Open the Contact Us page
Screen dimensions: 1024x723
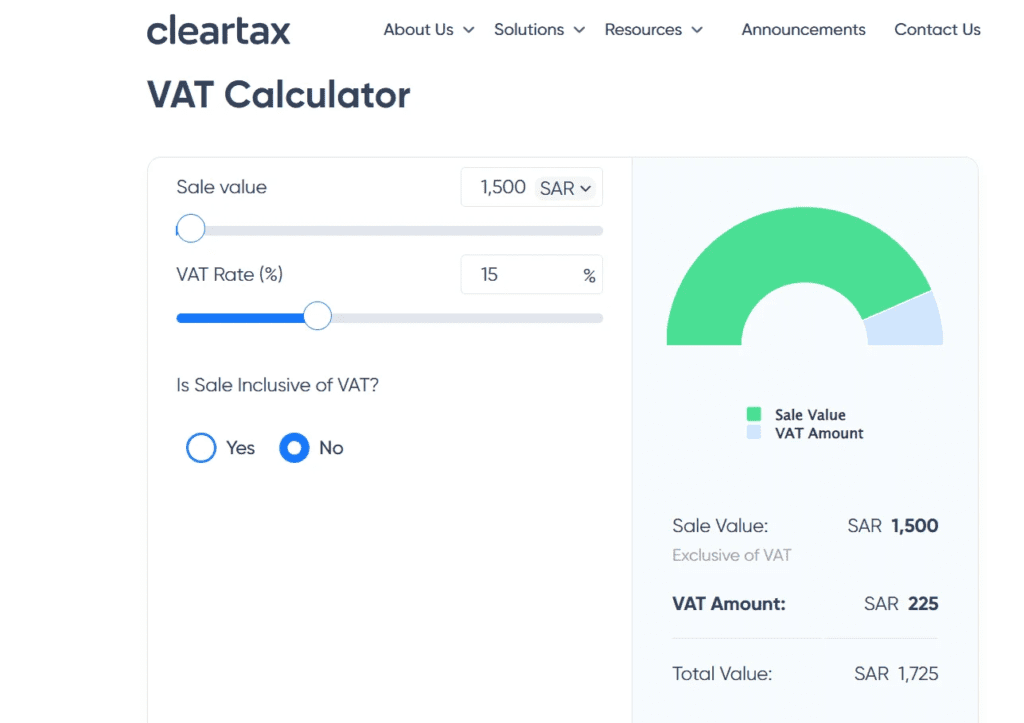click(937, 30)
